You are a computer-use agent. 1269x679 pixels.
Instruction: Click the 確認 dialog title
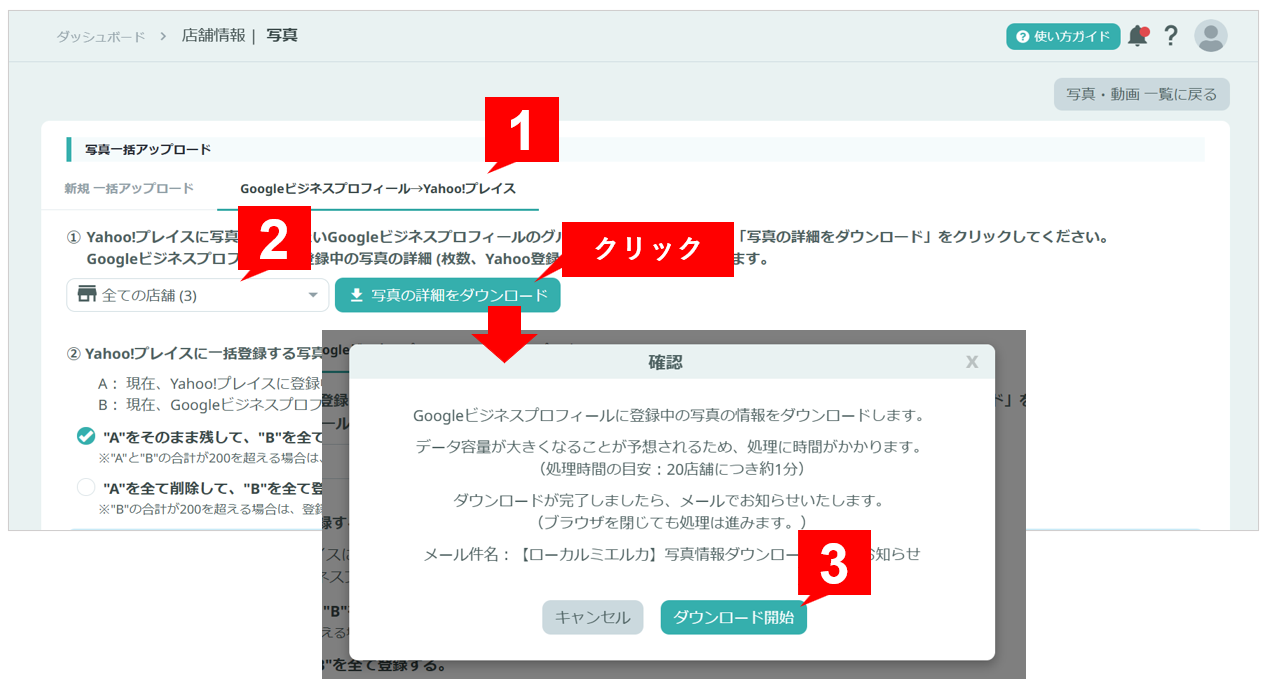click(665, 362)
